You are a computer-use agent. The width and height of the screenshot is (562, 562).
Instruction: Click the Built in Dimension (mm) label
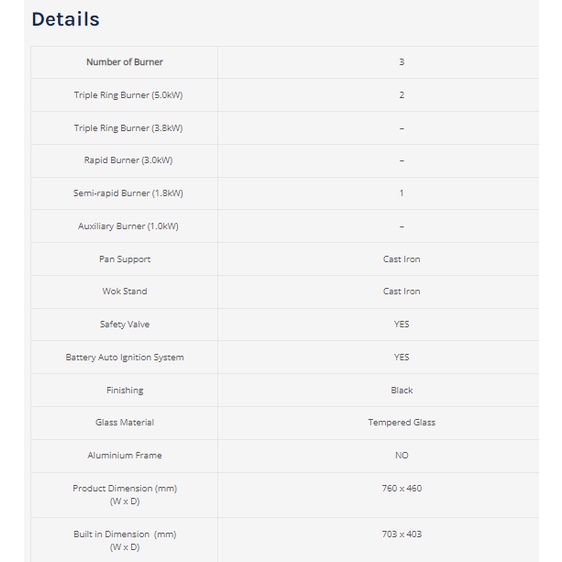point(125,541)
